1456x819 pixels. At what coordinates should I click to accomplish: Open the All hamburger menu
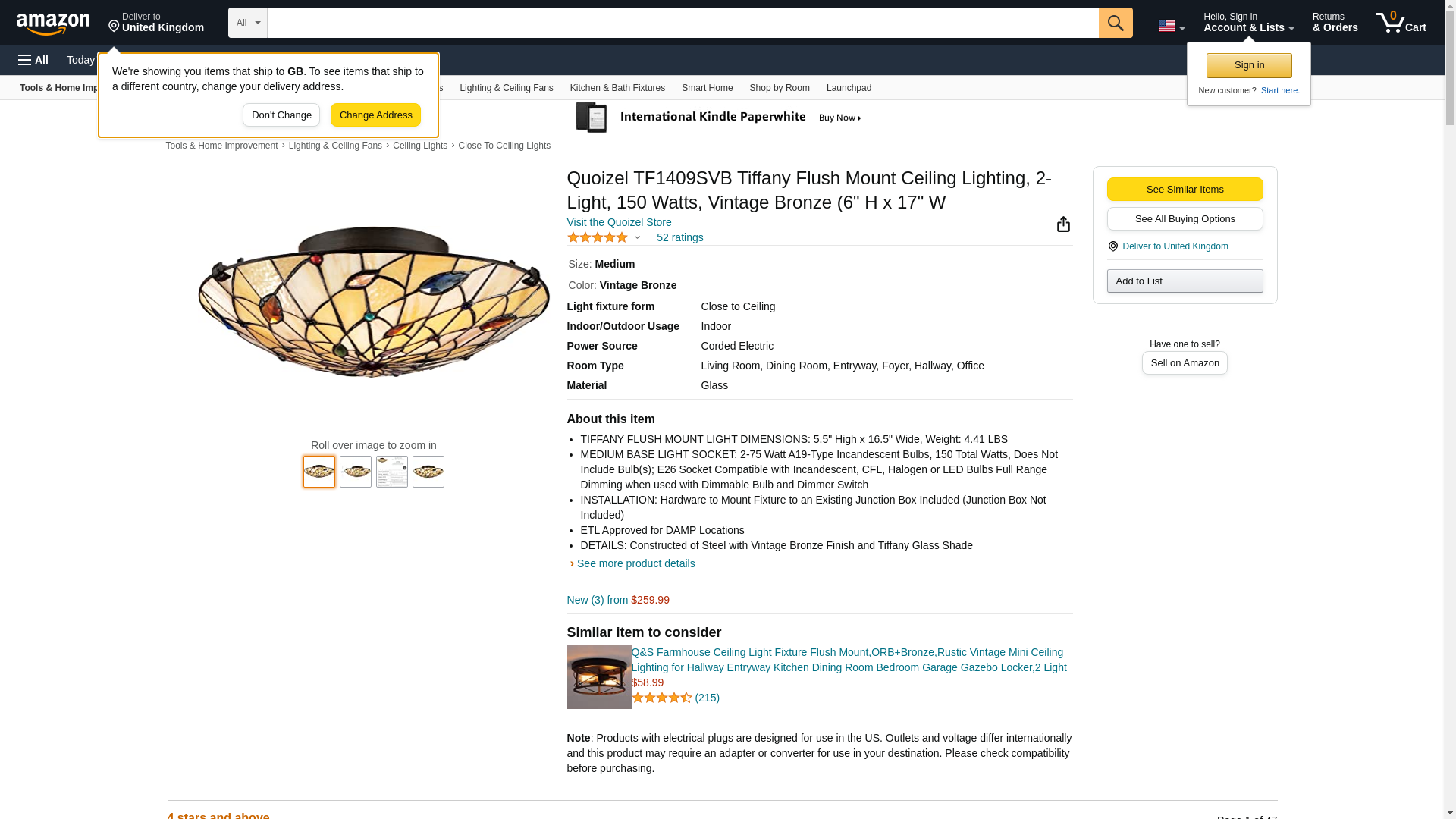(x=33, y=60)
